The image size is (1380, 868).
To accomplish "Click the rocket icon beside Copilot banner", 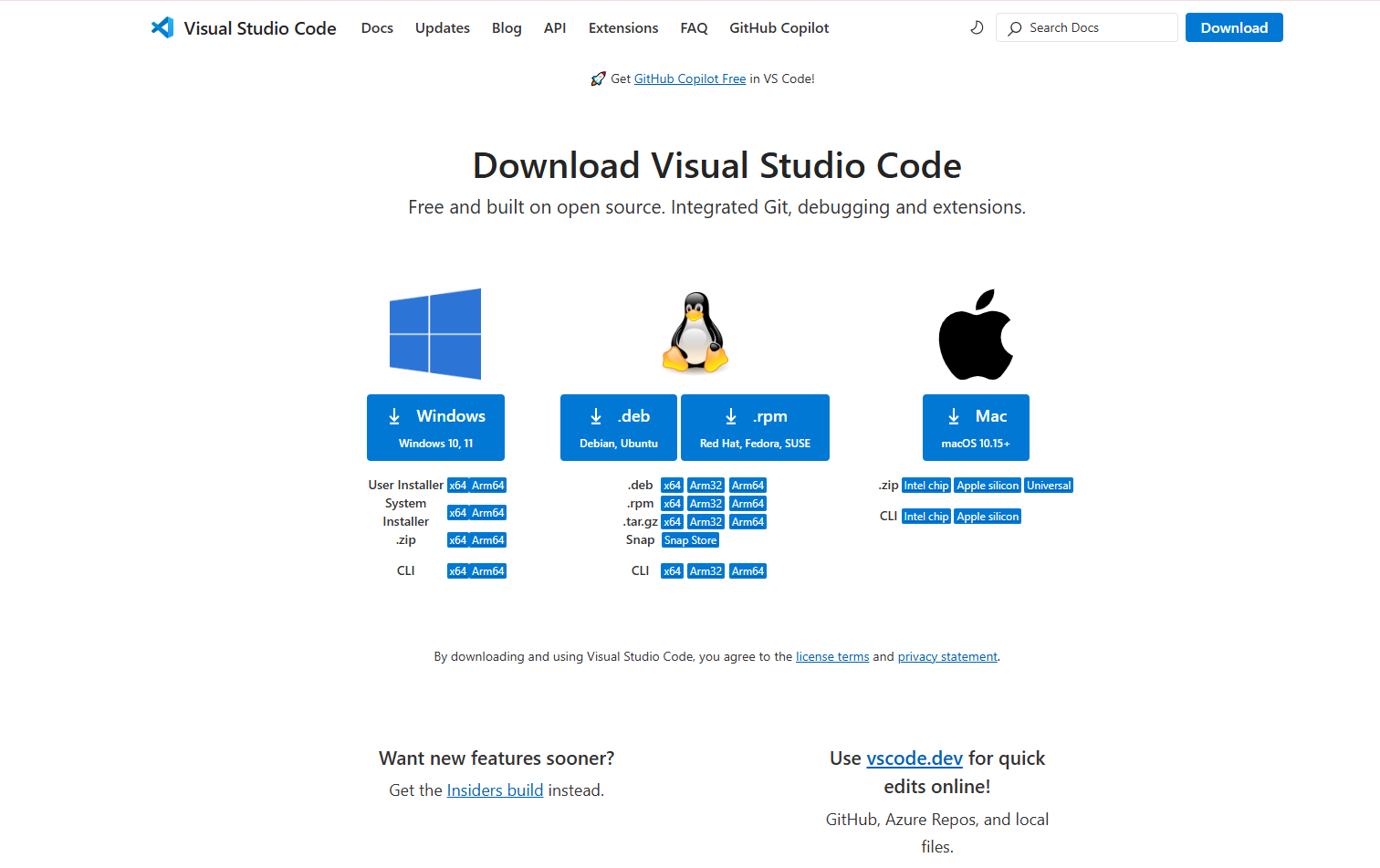I will pyautogui.click(x=598, y=78).
